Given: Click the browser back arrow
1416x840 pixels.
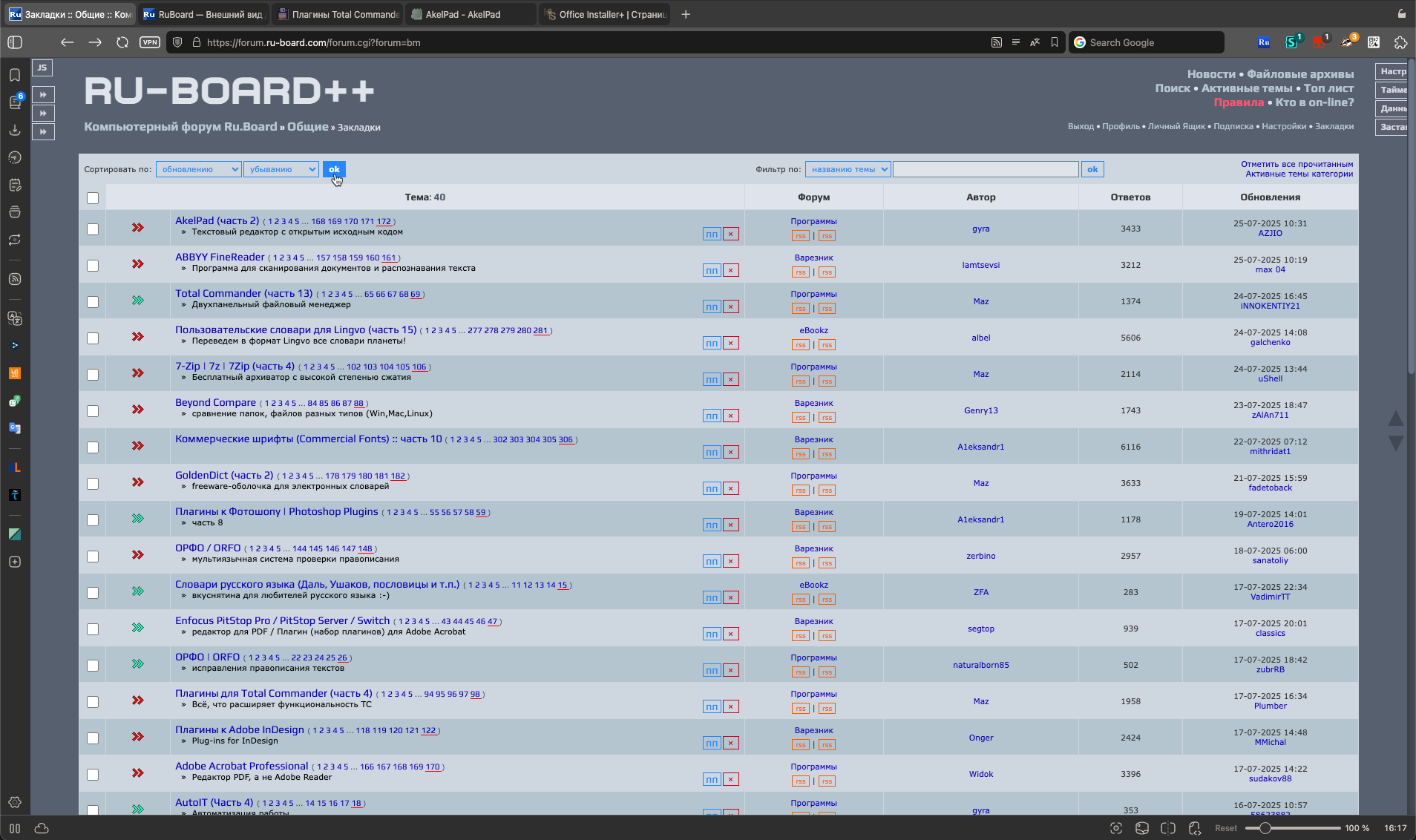Looking at the screenshot, I should [68, 42].
